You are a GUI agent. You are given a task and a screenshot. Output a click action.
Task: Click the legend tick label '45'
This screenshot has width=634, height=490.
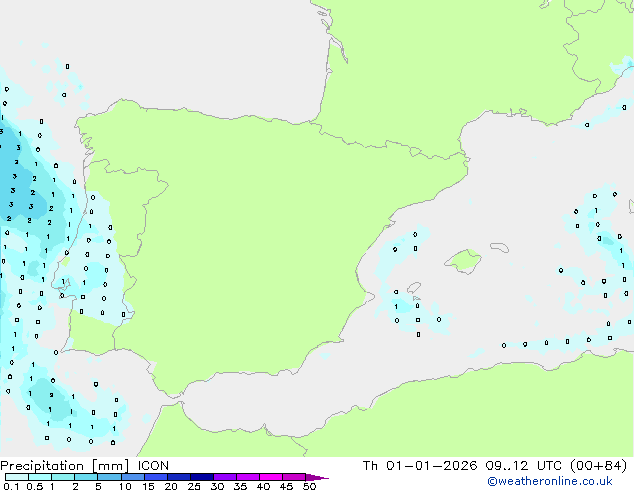(286, 486)
